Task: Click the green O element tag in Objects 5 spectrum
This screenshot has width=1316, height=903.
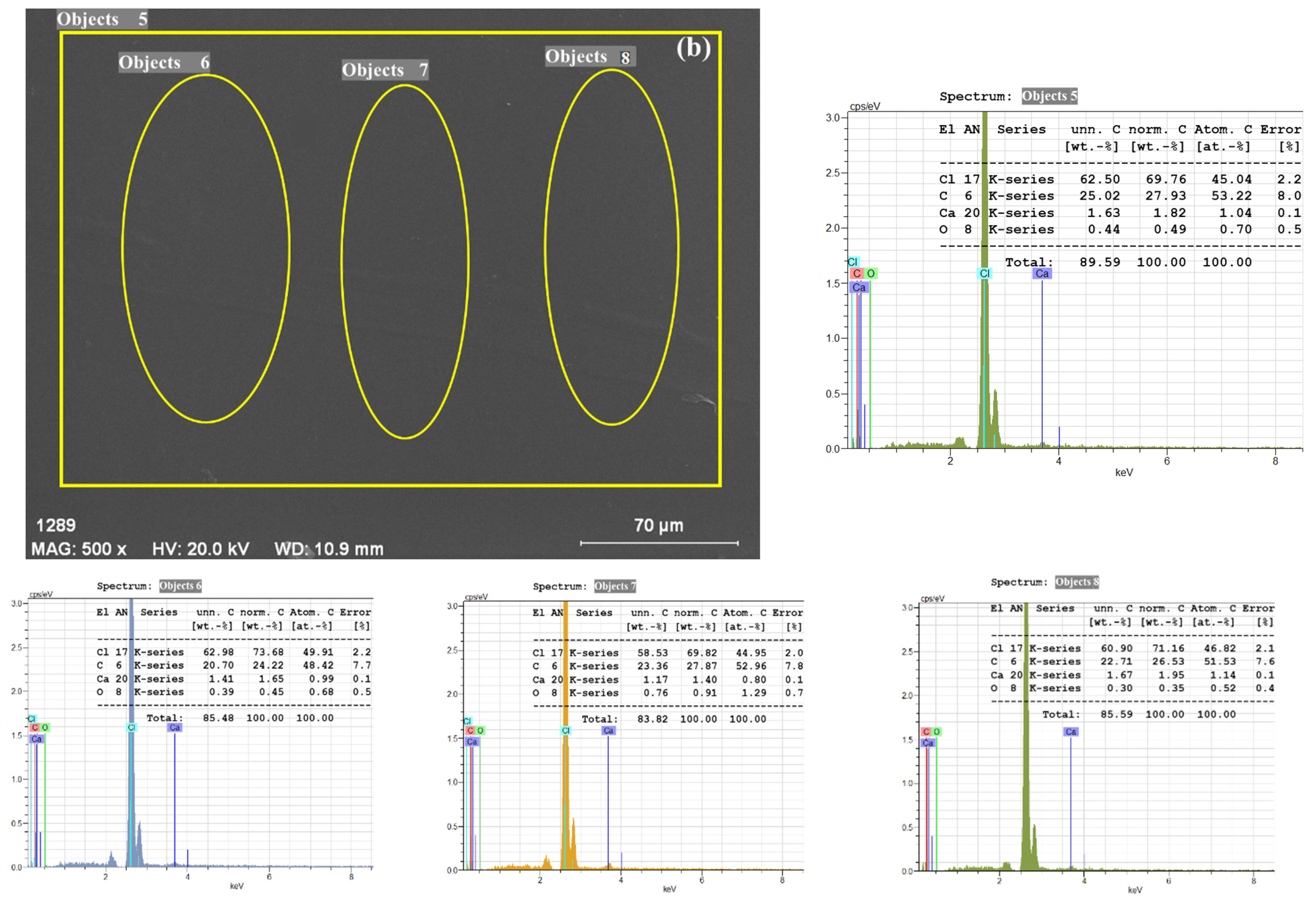Action: 871,274
